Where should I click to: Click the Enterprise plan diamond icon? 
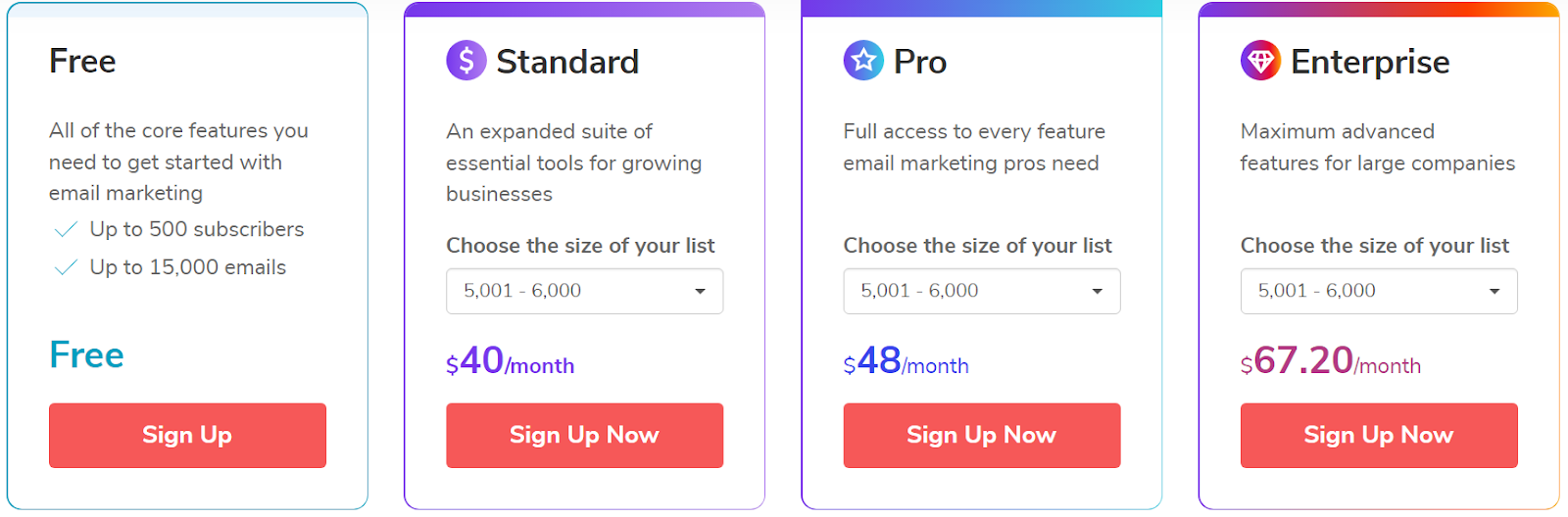point(1260,61)
